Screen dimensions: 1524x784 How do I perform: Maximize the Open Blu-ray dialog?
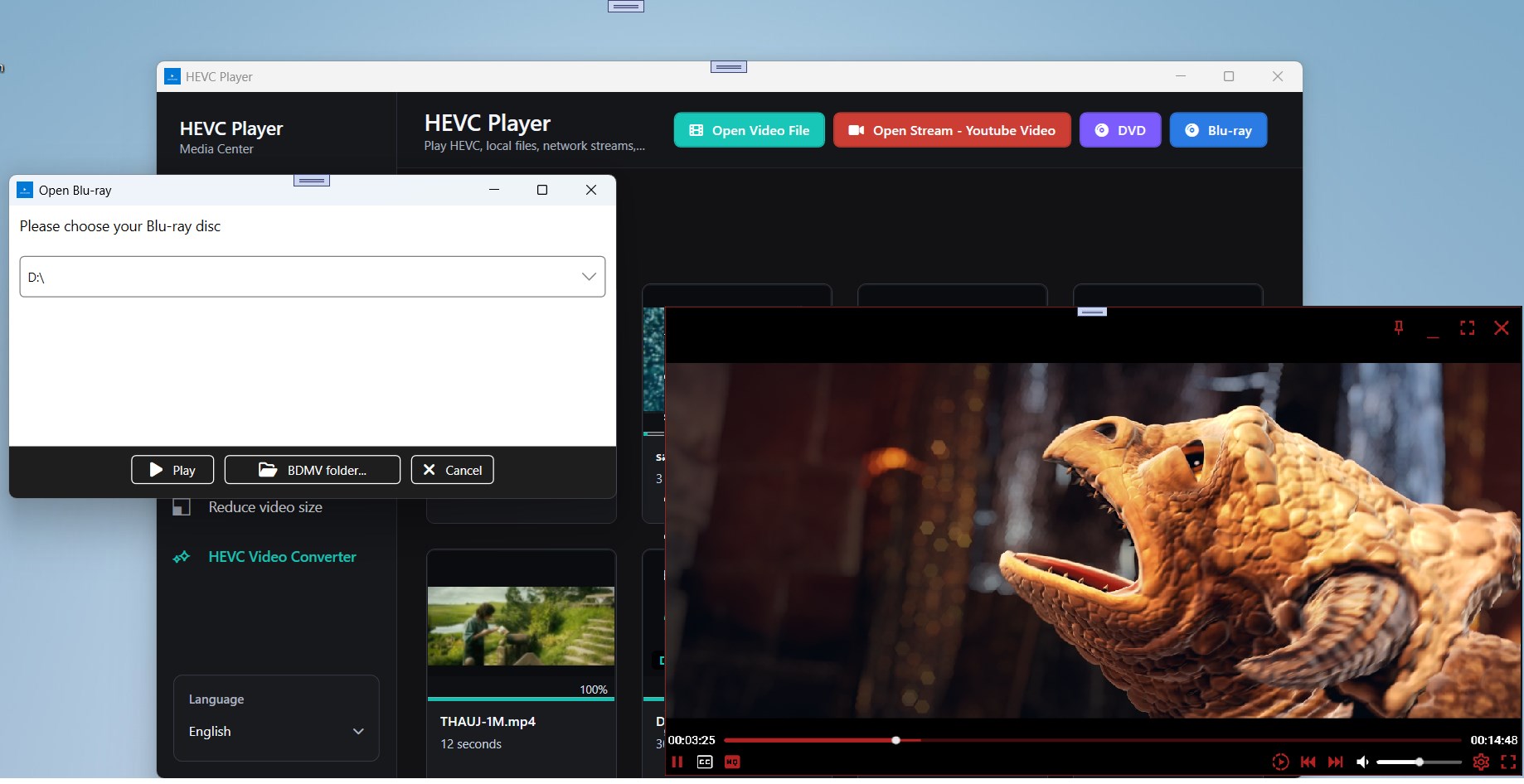tap(542, 190)
